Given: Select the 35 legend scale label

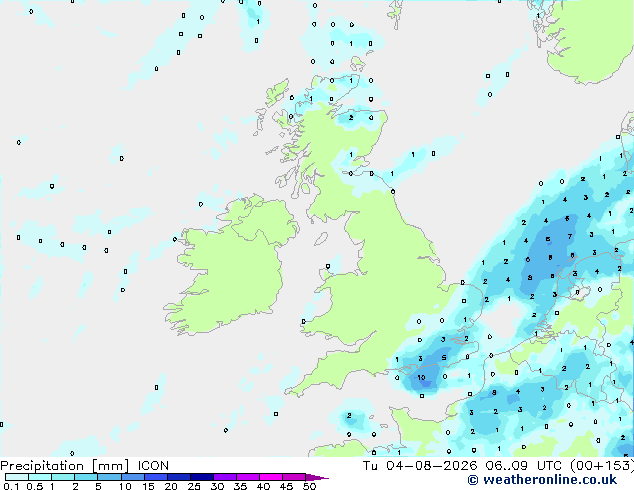Looking at the screenshot, I should click(240, 486).
